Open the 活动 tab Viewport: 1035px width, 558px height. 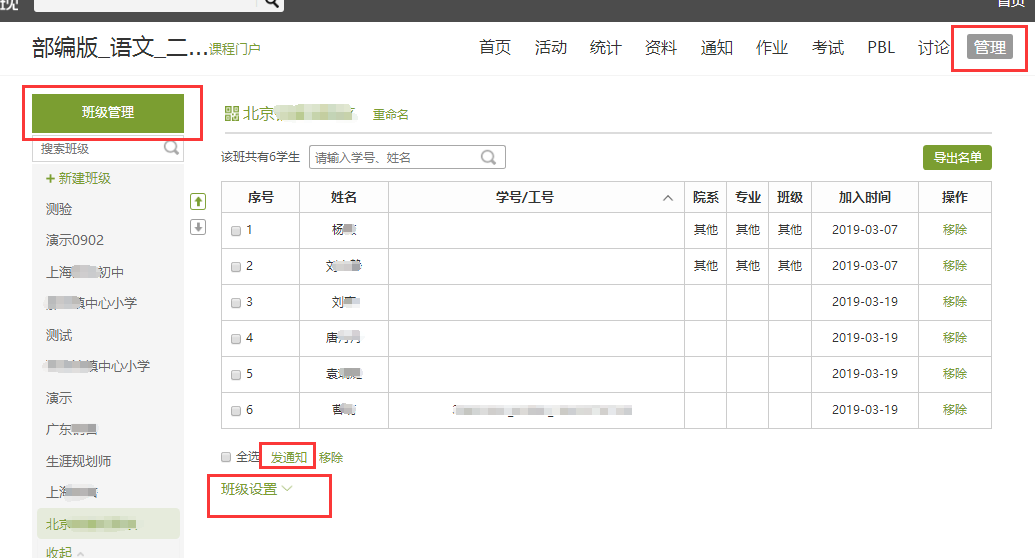(551, 48)
